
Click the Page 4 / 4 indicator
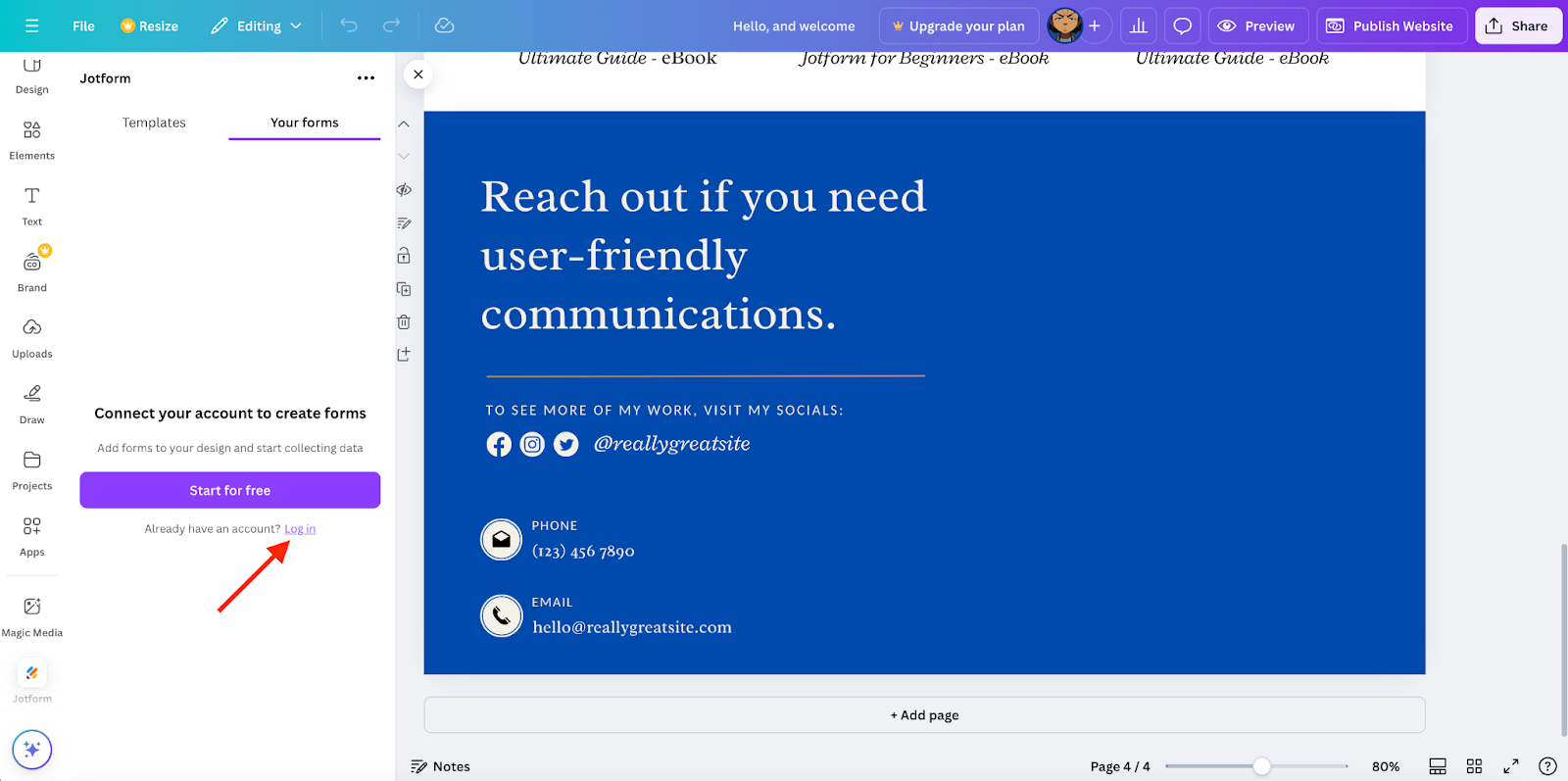coord(1120,766)
